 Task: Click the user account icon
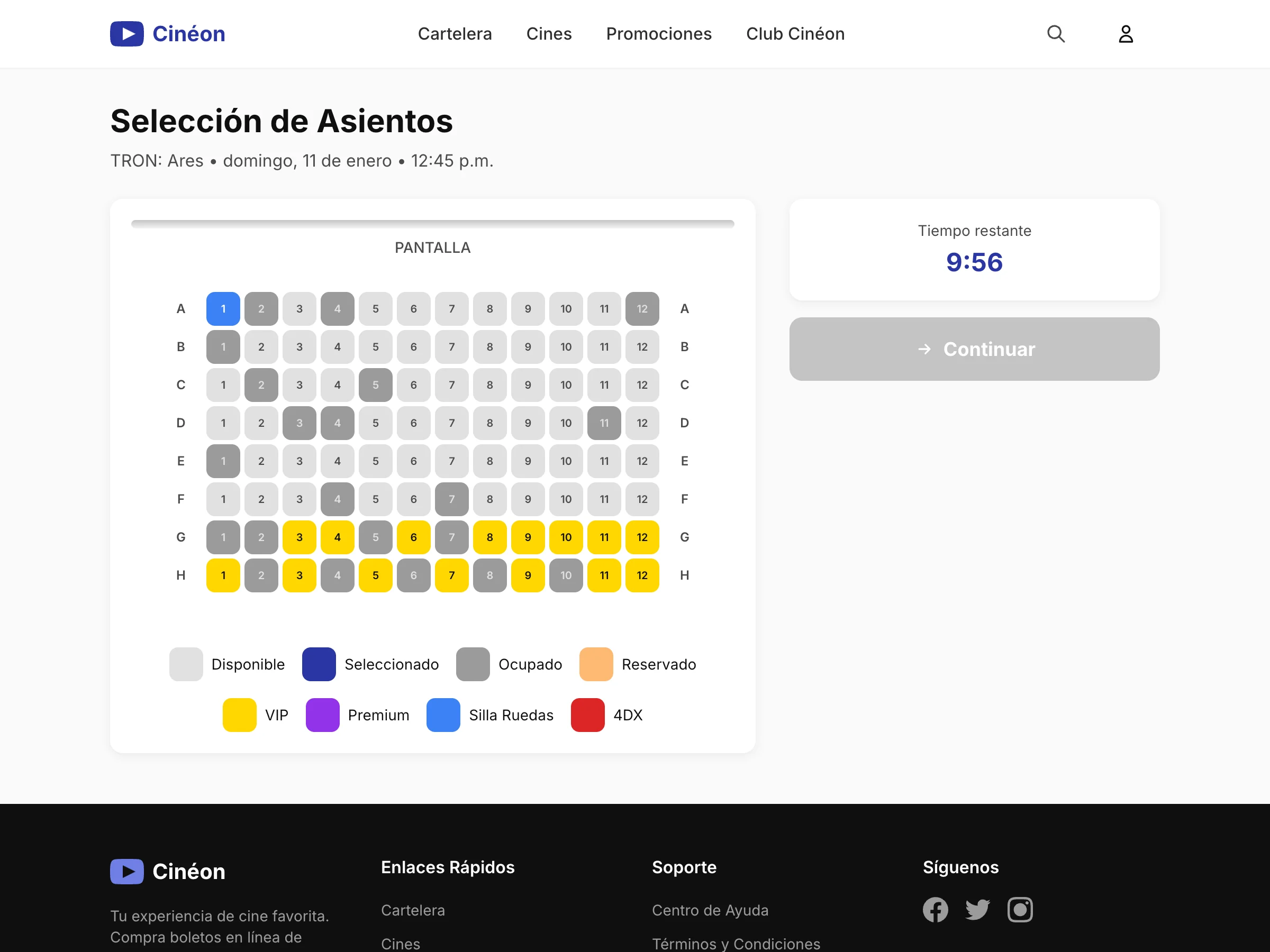(1126, 34)
